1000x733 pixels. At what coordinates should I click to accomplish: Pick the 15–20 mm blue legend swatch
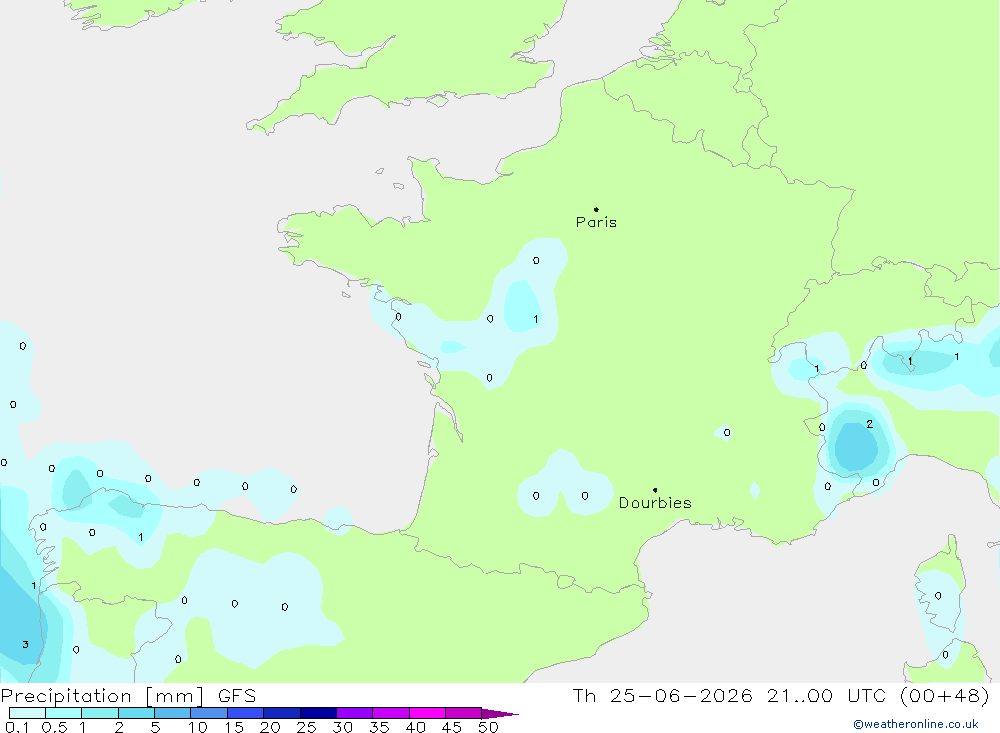pyautogui.click(x=246, y=713)
